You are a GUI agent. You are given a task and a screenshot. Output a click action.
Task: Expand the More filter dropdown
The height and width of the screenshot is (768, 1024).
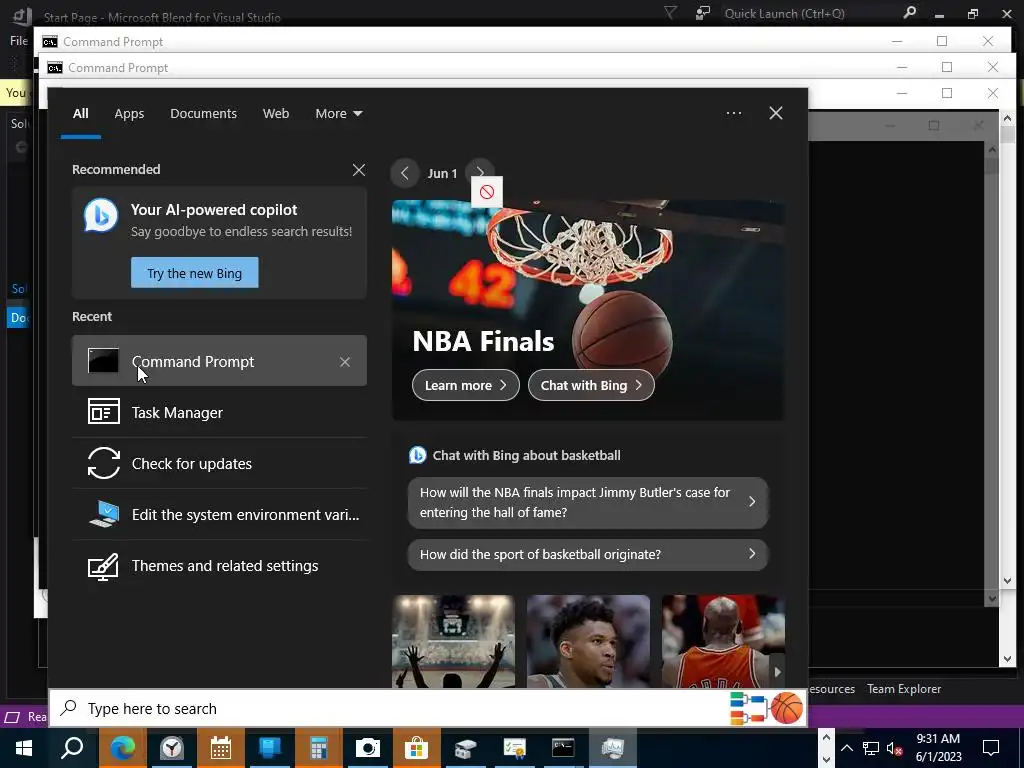(x=338, y=114)
